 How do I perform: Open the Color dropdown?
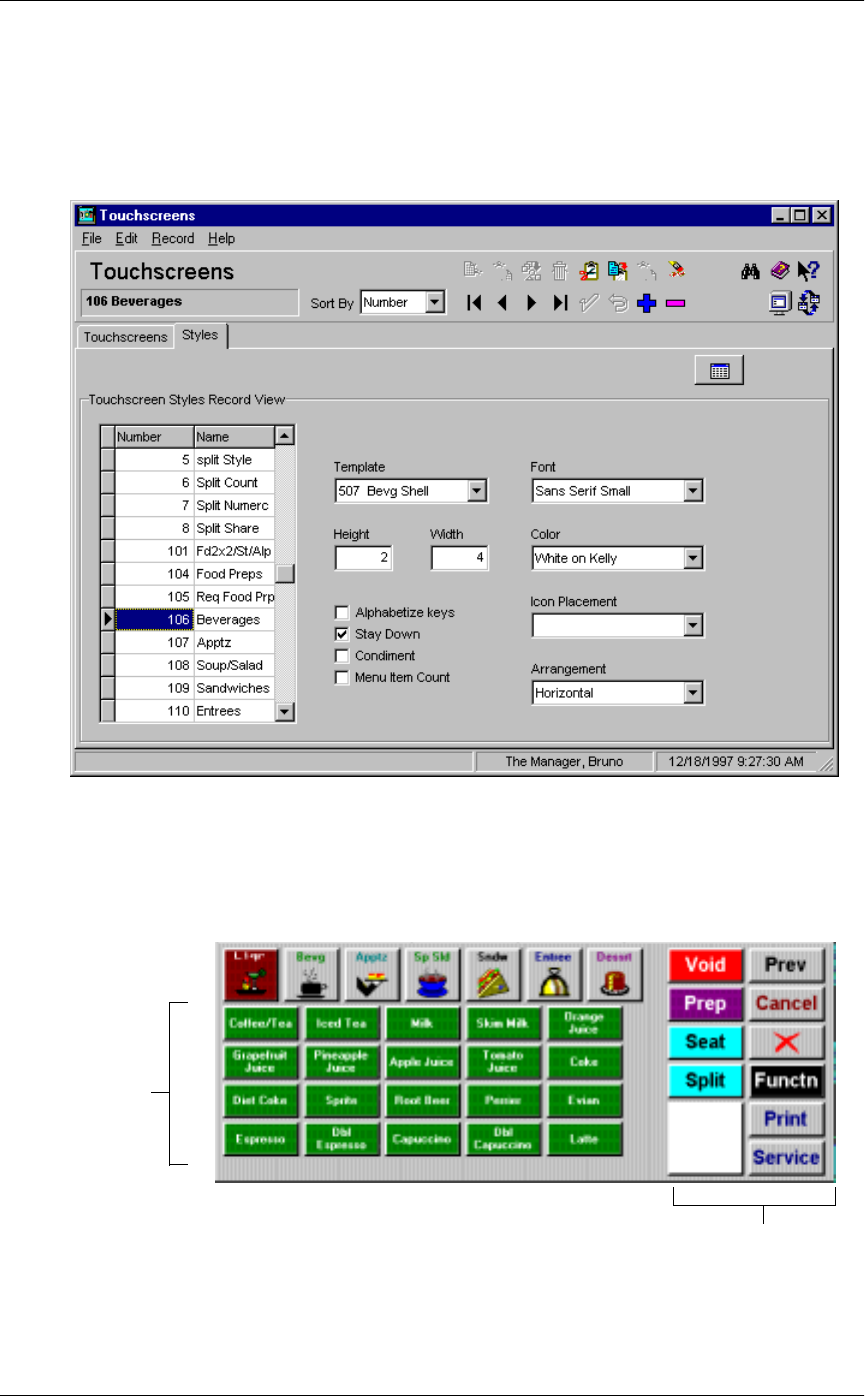[x=694, y=558]
